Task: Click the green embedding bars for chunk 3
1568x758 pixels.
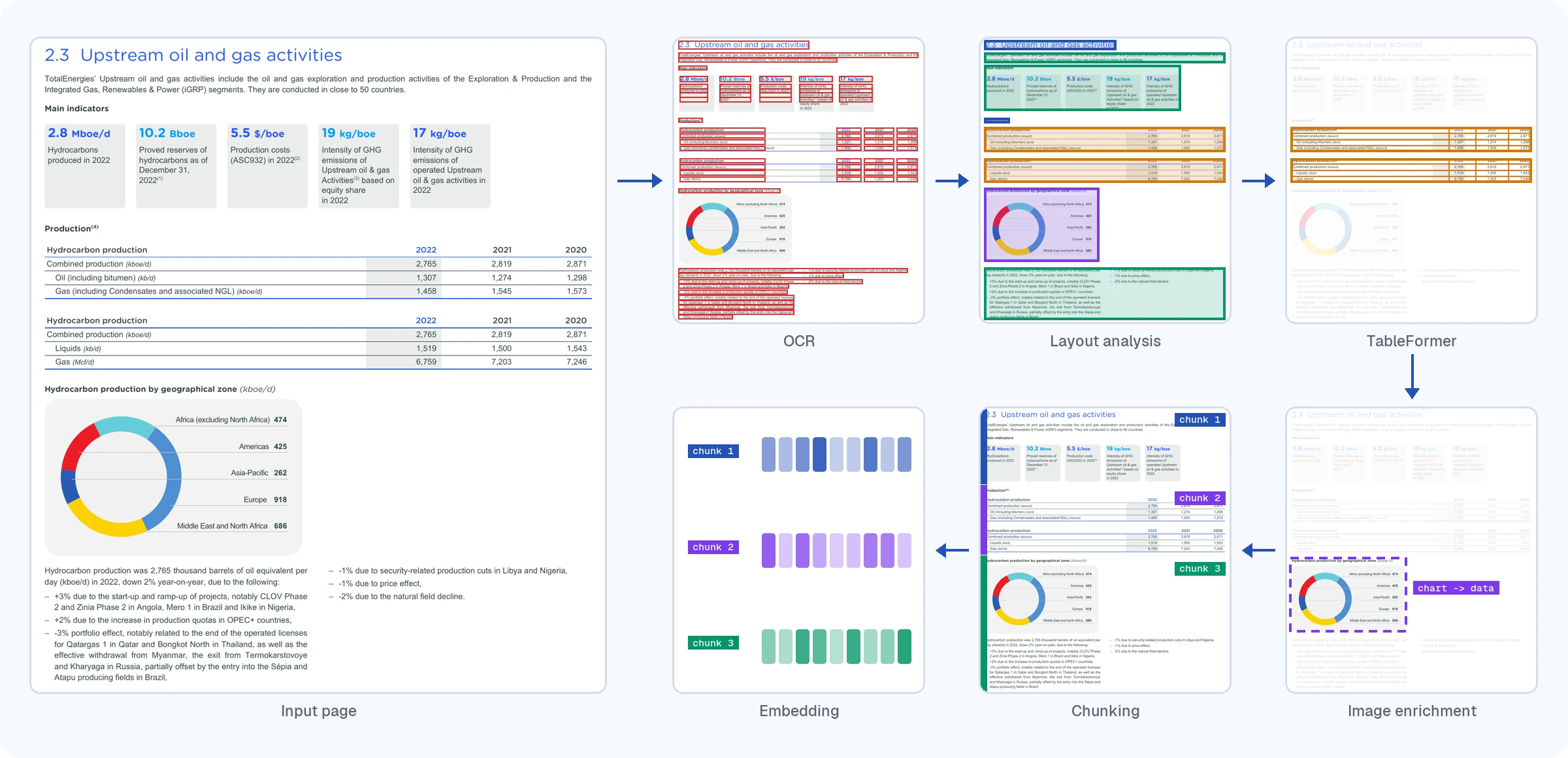Action: click(836, 646)
